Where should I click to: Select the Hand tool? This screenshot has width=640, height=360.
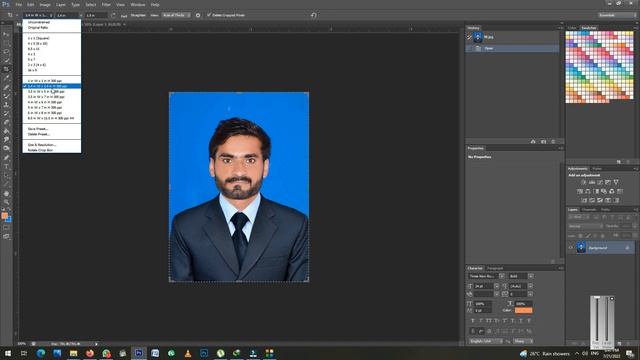tap(6, 193)
